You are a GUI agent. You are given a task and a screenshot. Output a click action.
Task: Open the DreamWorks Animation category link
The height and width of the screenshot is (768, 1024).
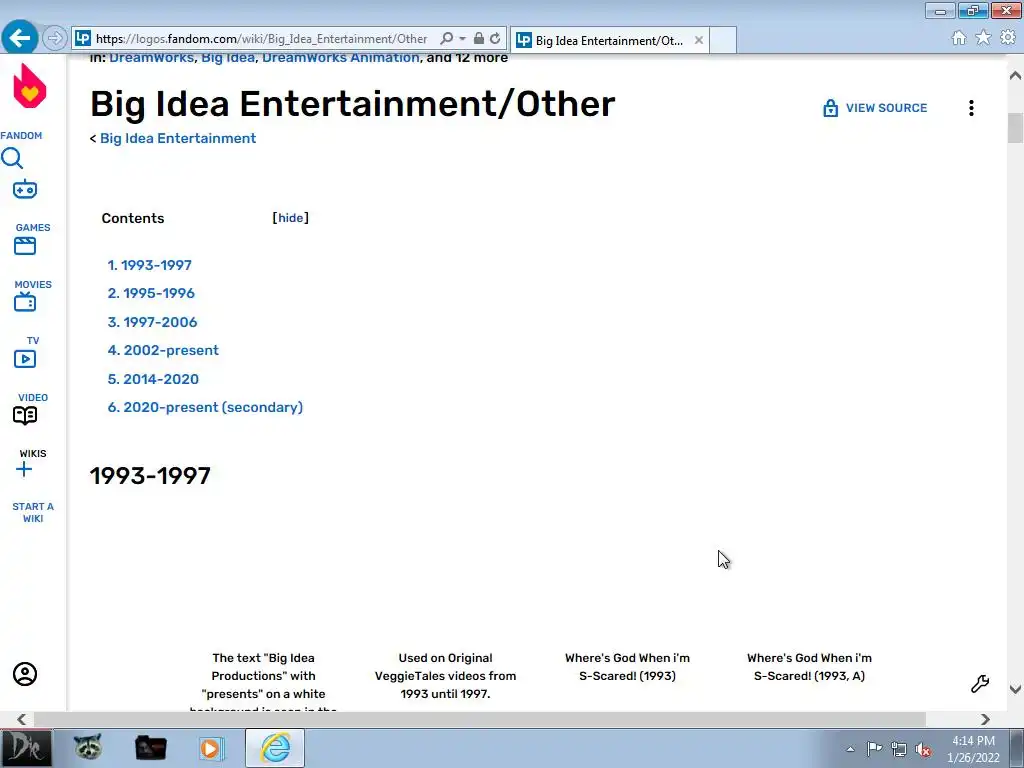(x=341, y=57)
